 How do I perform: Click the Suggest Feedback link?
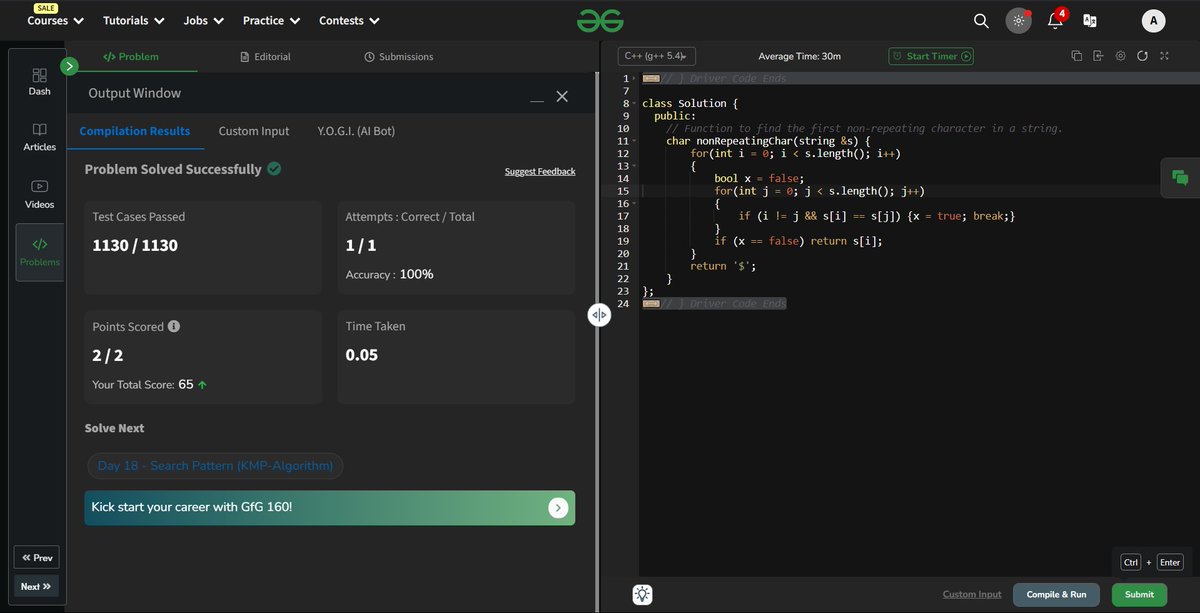(x=540, y=172)
